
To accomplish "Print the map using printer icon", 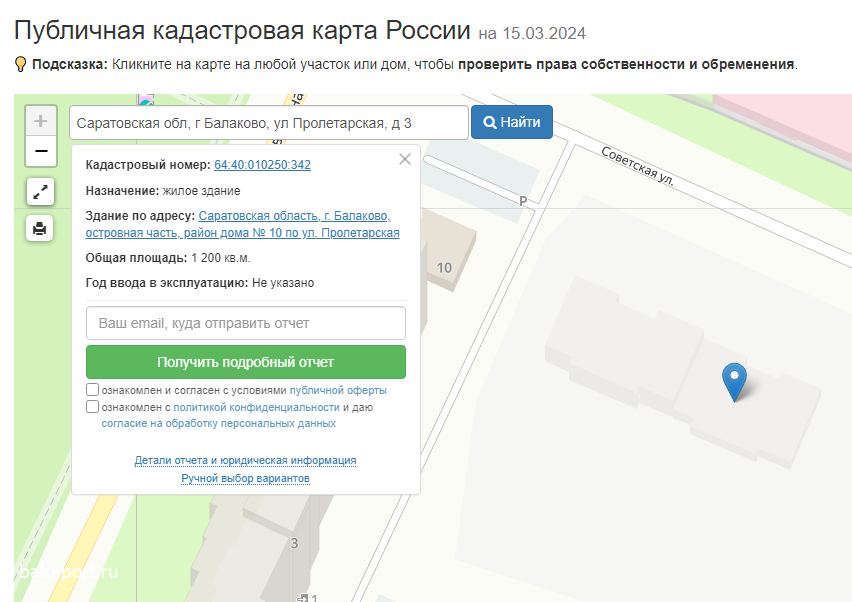I will pyautogui.click(x=40, y=228).
